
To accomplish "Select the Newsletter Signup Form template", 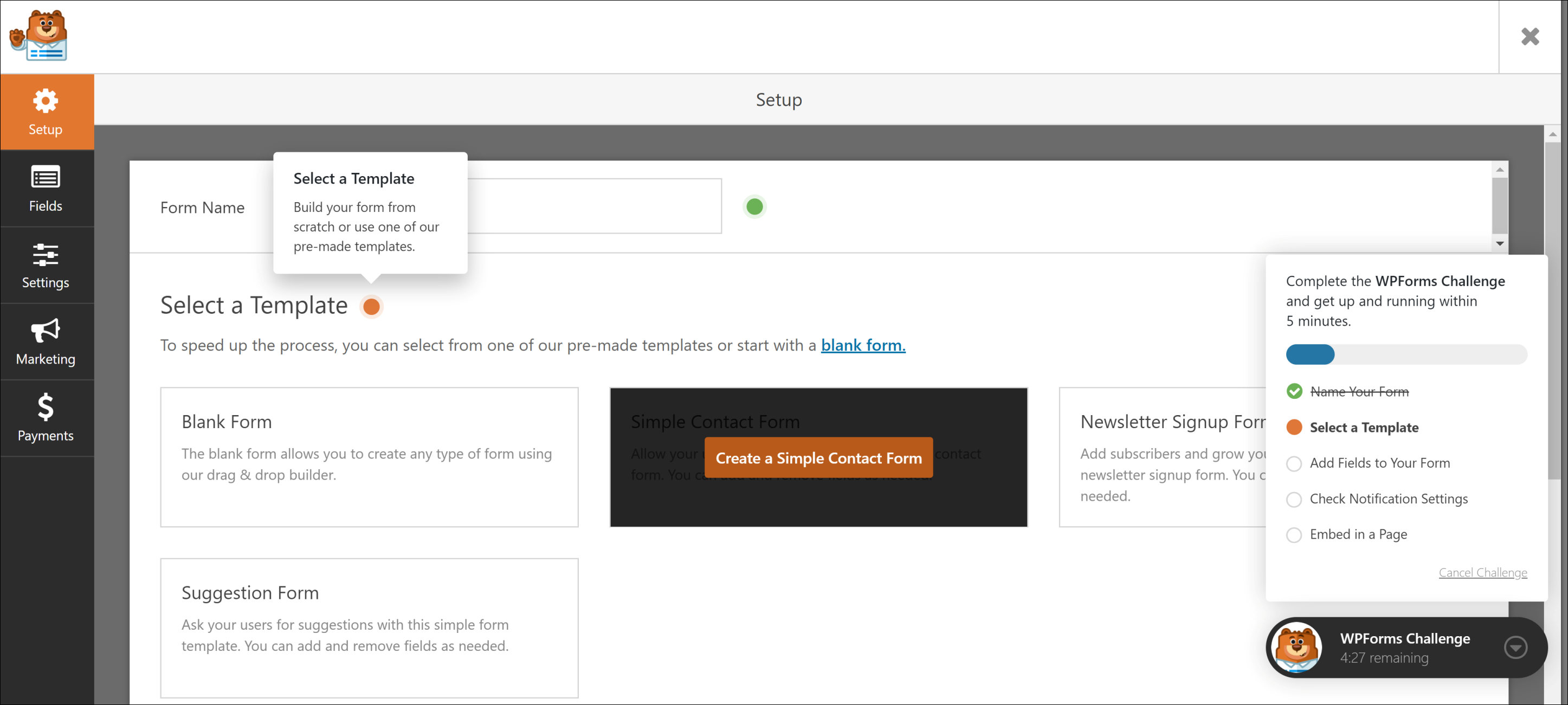I will 1162,457.
